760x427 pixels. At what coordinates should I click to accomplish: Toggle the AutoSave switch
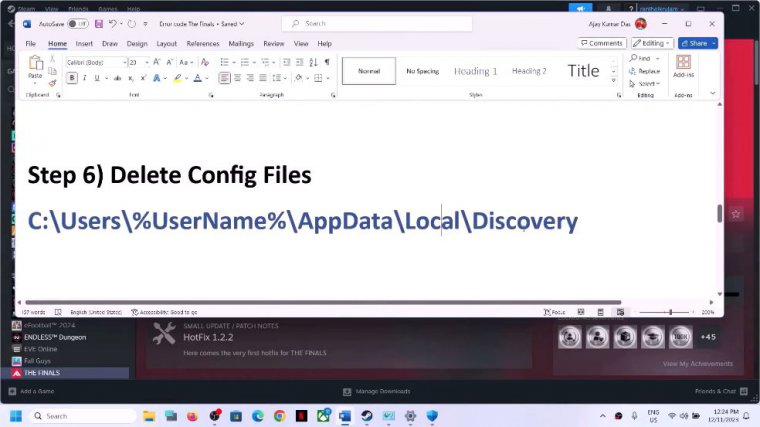click(77, 23)
